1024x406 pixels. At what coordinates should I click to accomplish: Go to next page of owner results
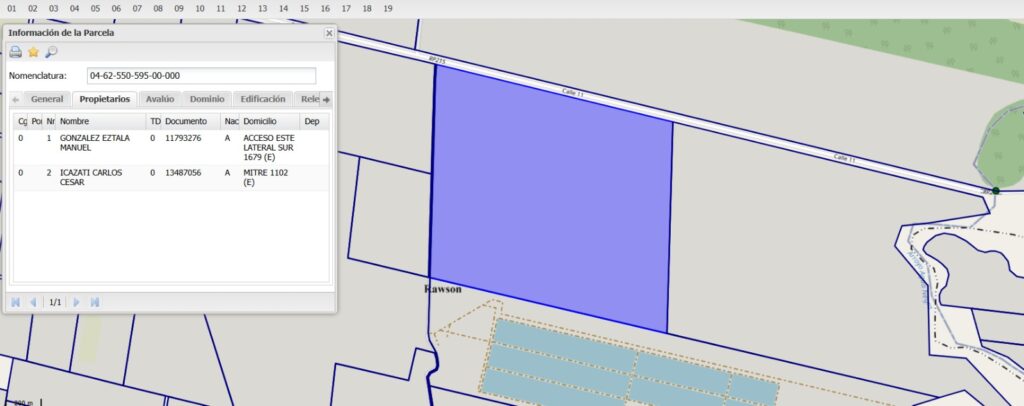(76, 301)
